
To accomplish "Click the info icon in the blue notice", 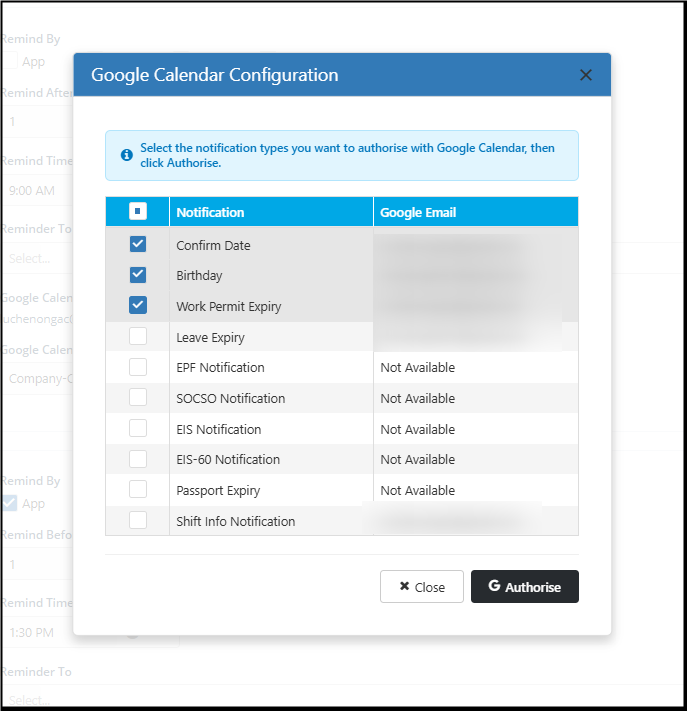I will click(127, 155).
